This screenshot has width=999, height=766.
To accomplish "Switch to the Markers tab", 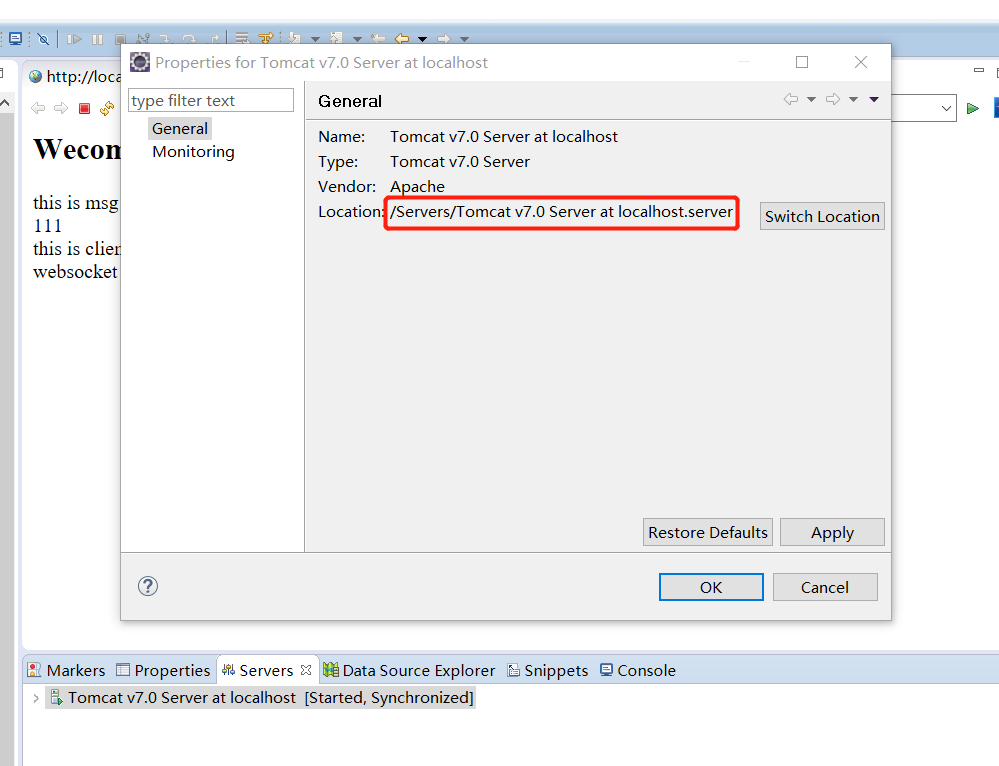I will (x=67, y=670).
